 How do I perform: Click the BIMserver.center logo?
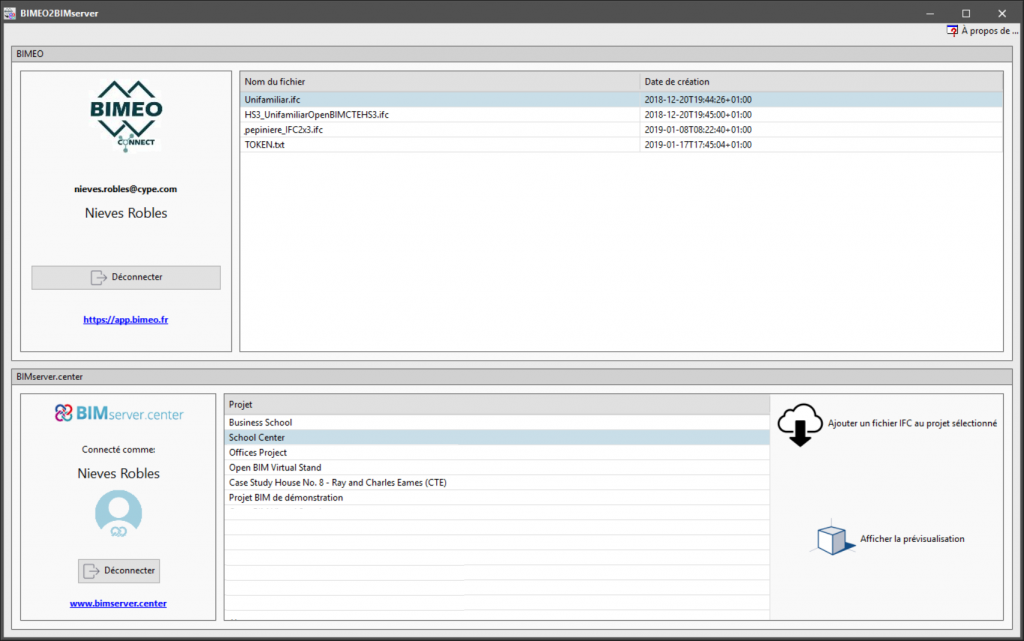click(x=118, y=413)
